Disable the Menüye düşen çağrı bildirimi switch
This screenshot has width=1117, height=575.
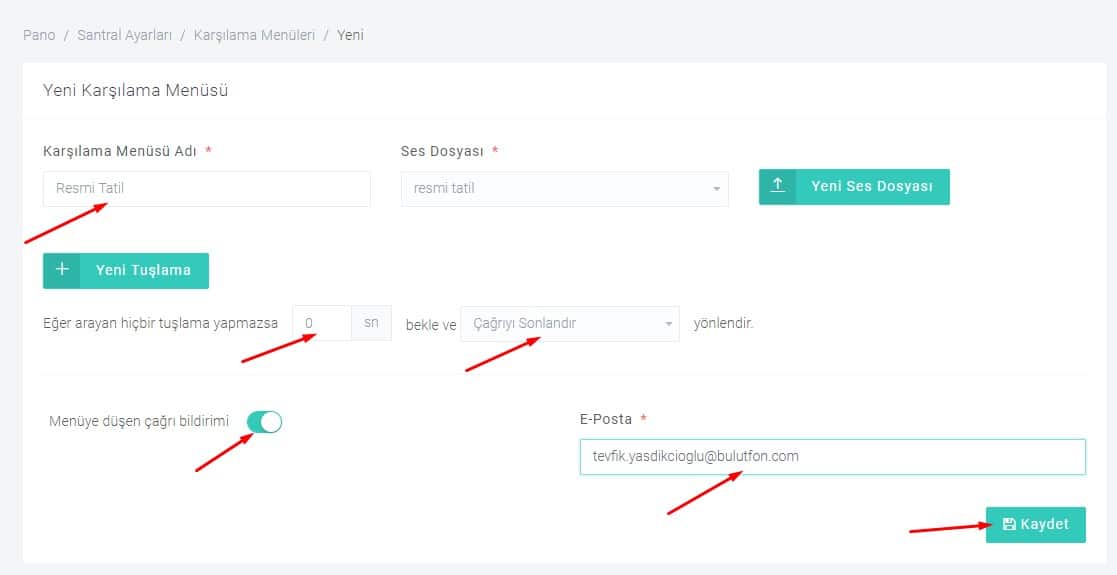point(265,422)
